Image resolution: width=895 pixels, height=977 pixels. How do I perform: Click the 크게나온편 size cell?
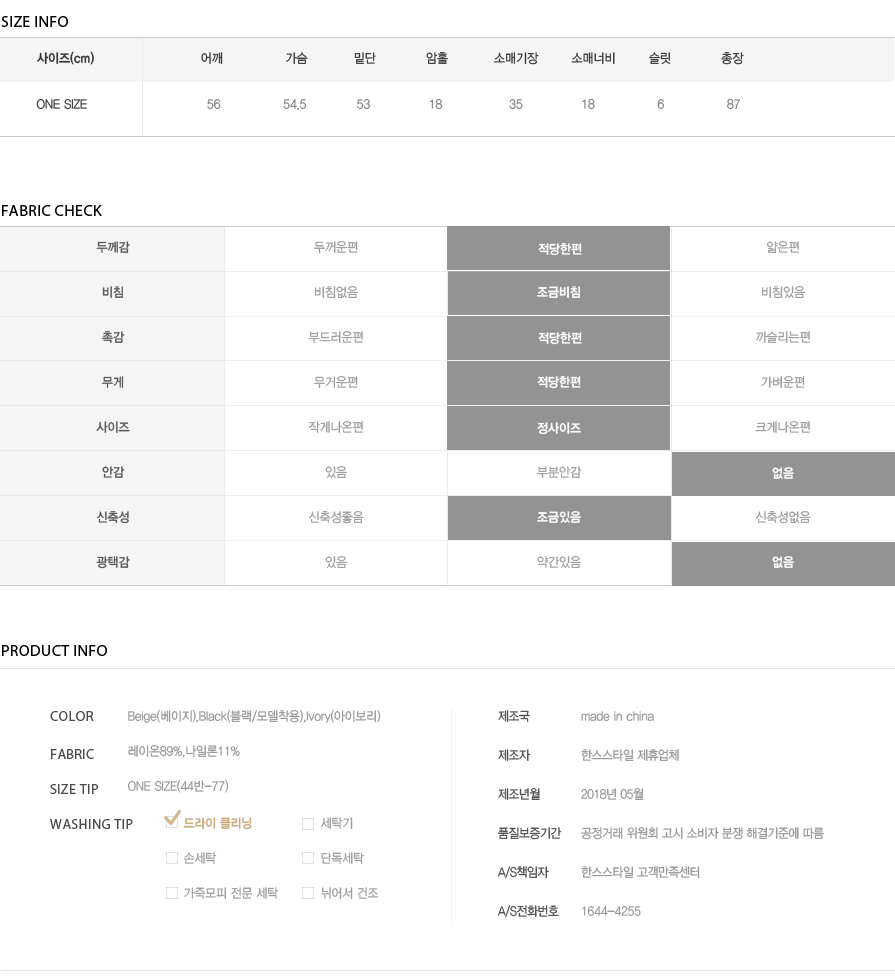[x=783, y=427]
